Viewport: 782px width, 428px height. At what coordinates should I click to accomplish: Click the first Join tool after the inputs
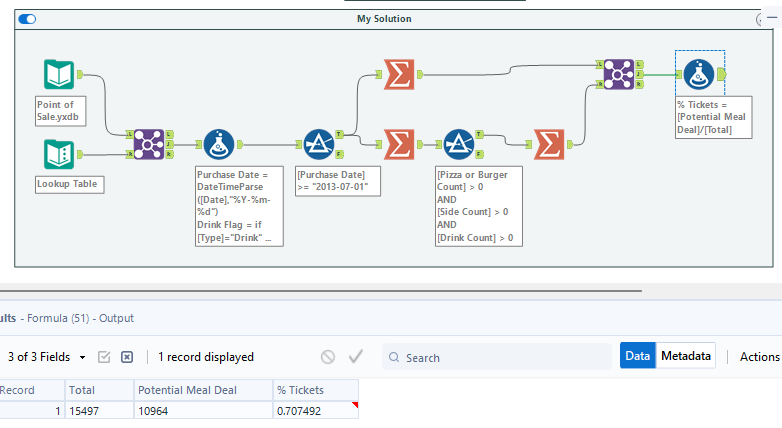[x=150, y=145]
